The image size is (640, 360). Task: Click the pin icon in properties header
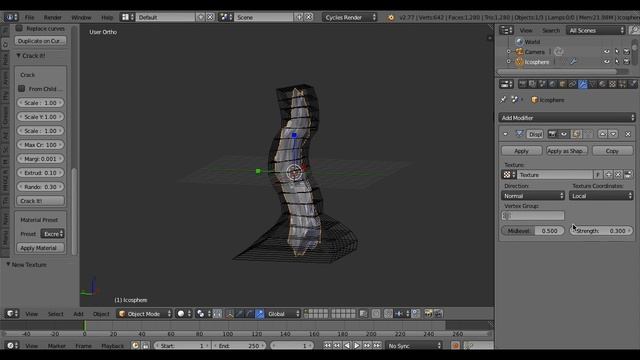point(503,100)
